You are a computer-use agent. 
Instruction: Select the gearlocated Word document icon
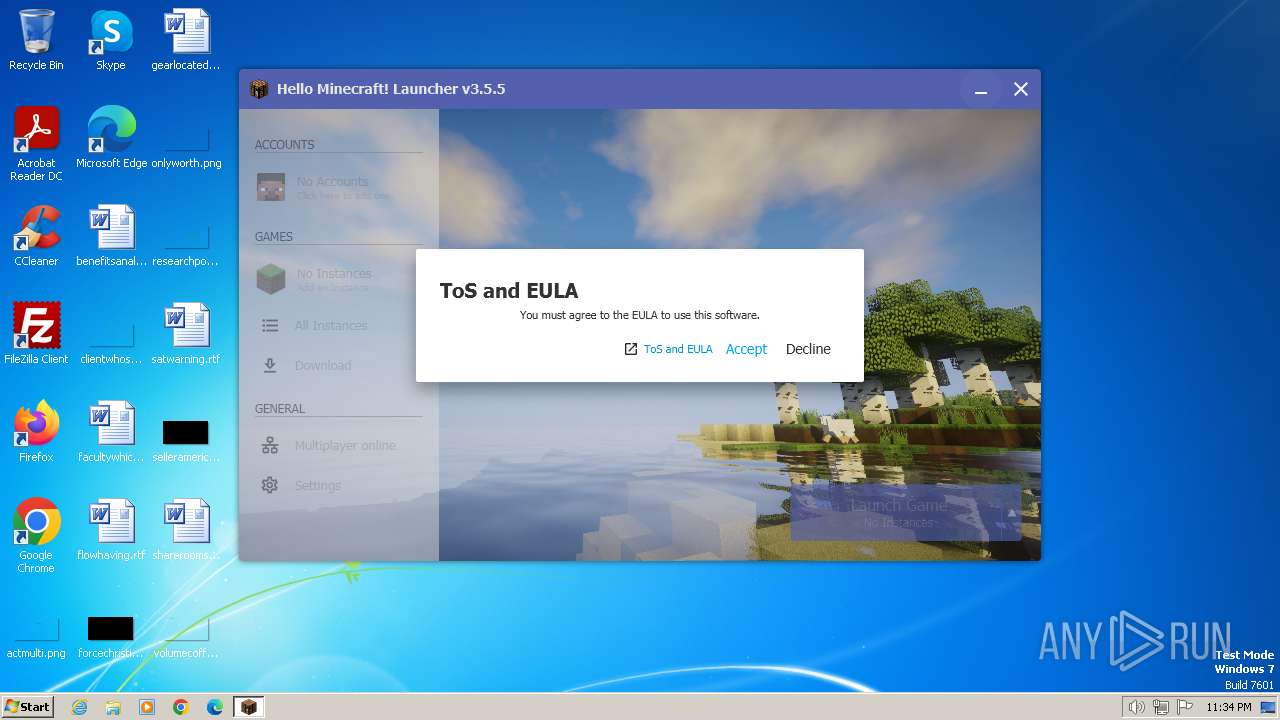coord(186,41)
